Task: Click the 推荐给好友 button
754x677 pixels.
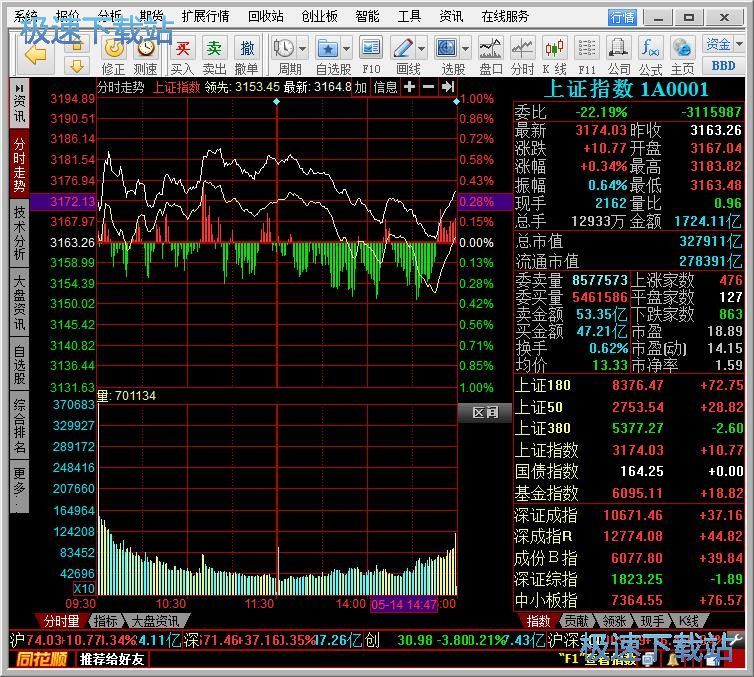Action: point(112,659)
